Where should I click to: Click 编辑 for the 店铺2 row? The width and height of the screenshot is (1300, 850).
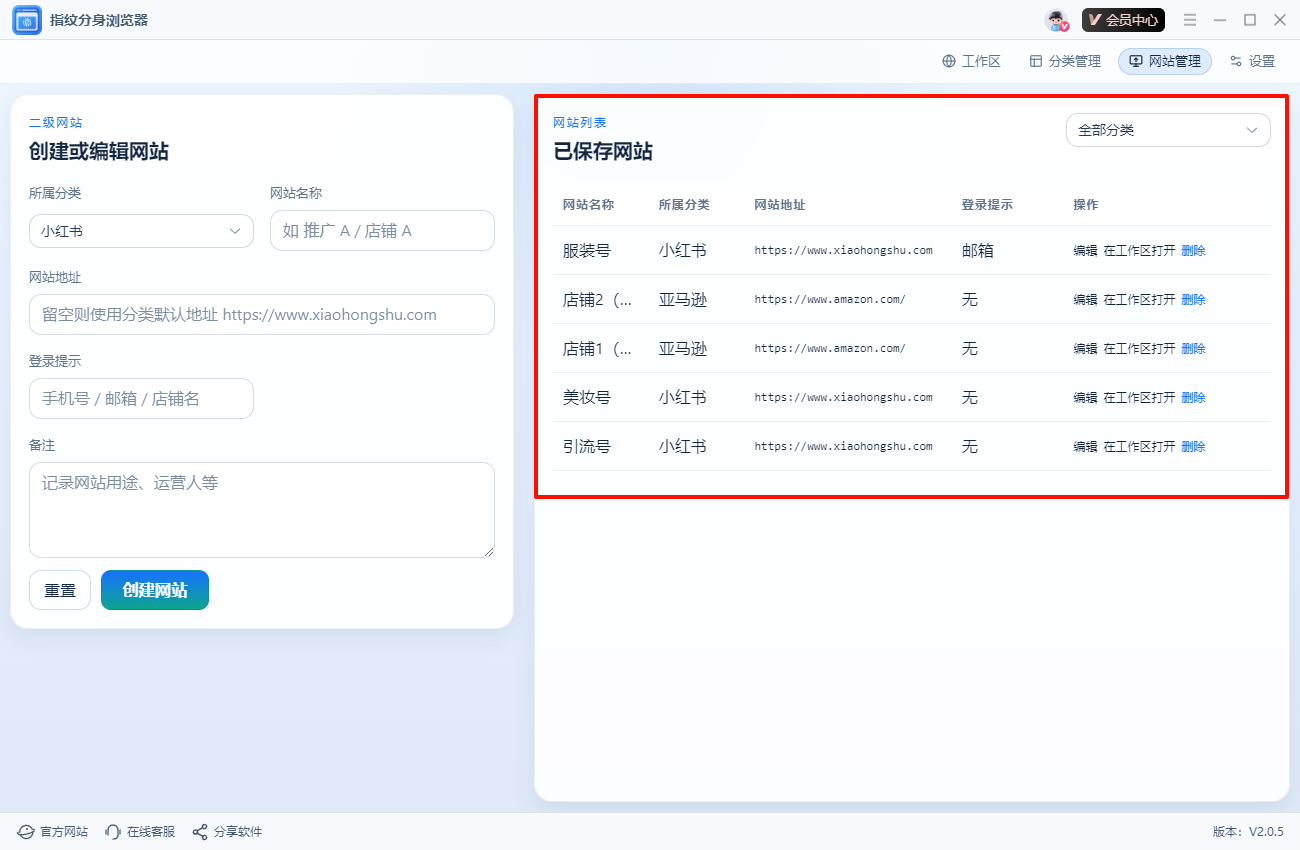[1085, 300]
